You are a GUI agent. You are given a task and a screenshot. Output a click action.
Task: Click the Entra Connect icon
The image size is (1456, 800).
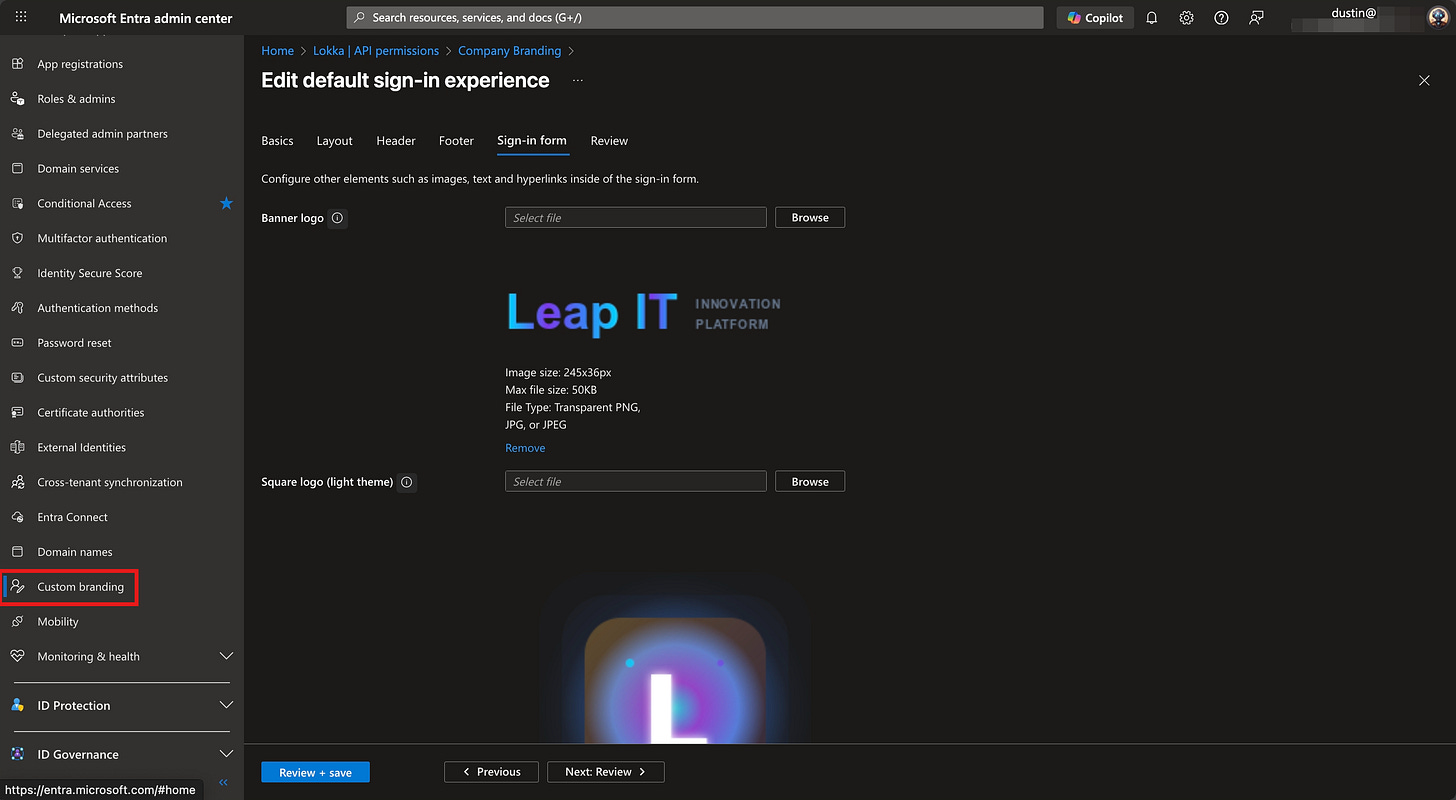17,517
